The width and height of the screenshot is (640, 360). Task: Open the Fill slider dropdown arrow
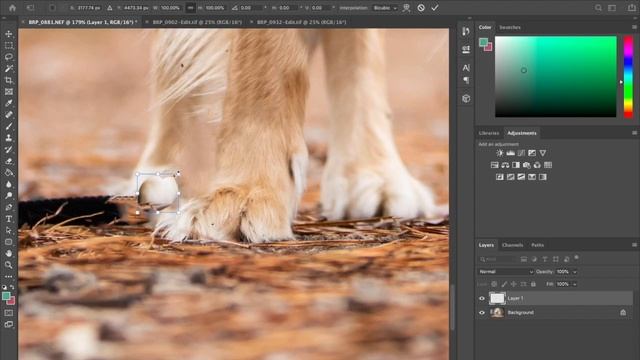click(575, 284)
